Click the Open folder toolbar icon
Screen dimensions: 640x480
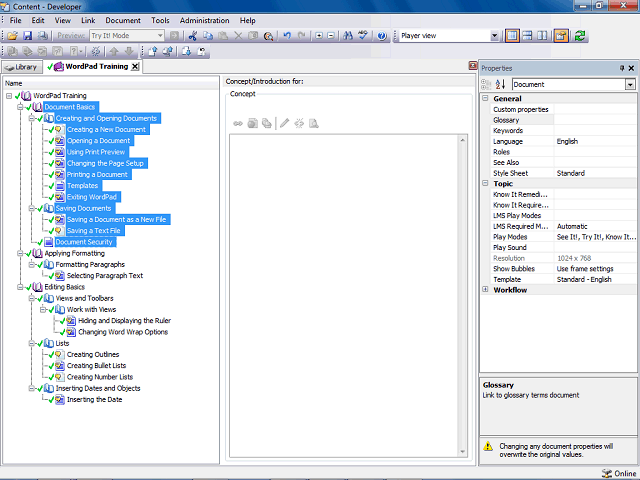coord(12,36)
